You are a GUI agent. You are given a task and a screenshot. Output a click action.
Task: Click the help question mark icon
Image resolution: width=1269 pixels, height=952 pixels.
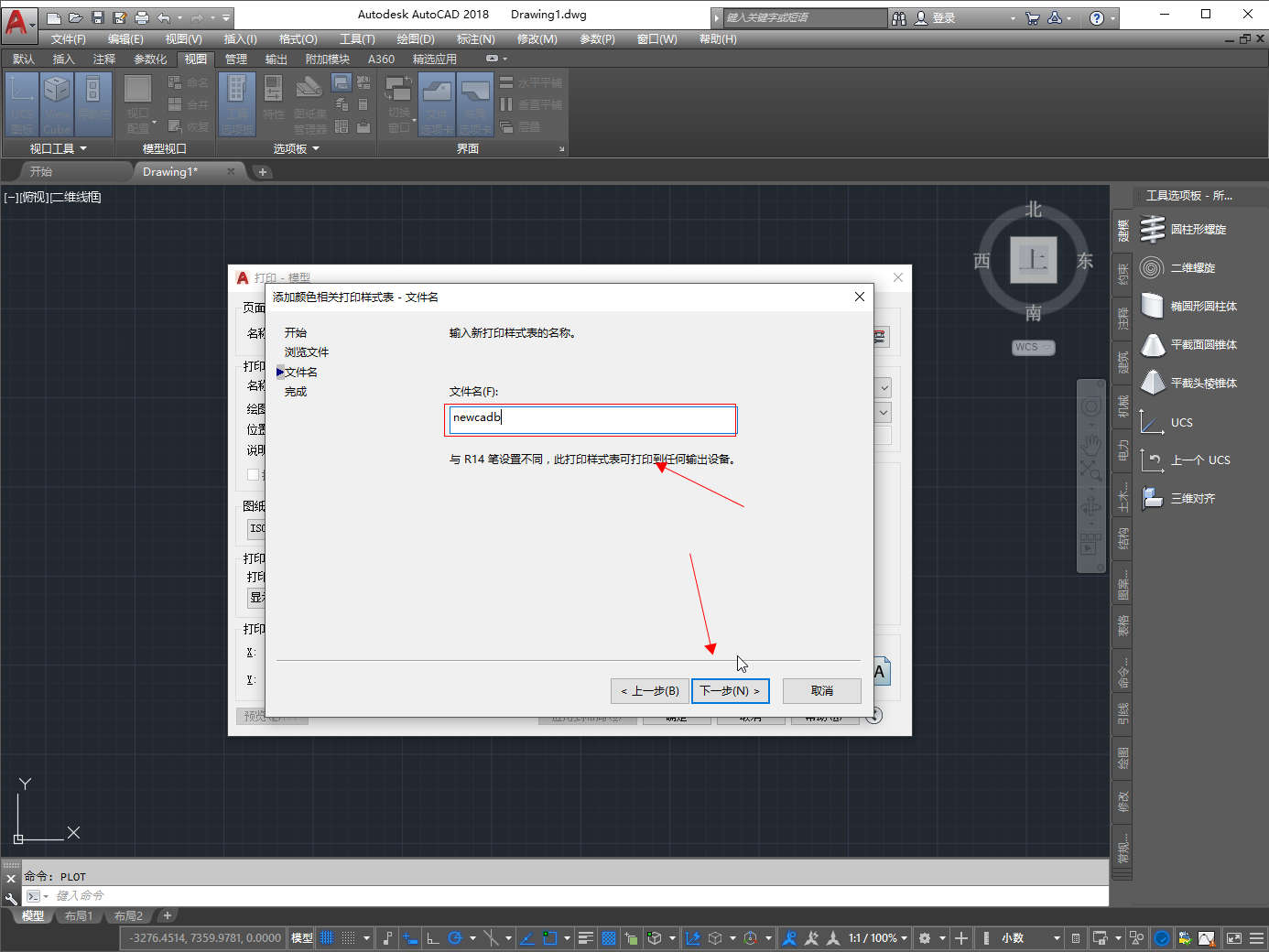[1097, 17]
